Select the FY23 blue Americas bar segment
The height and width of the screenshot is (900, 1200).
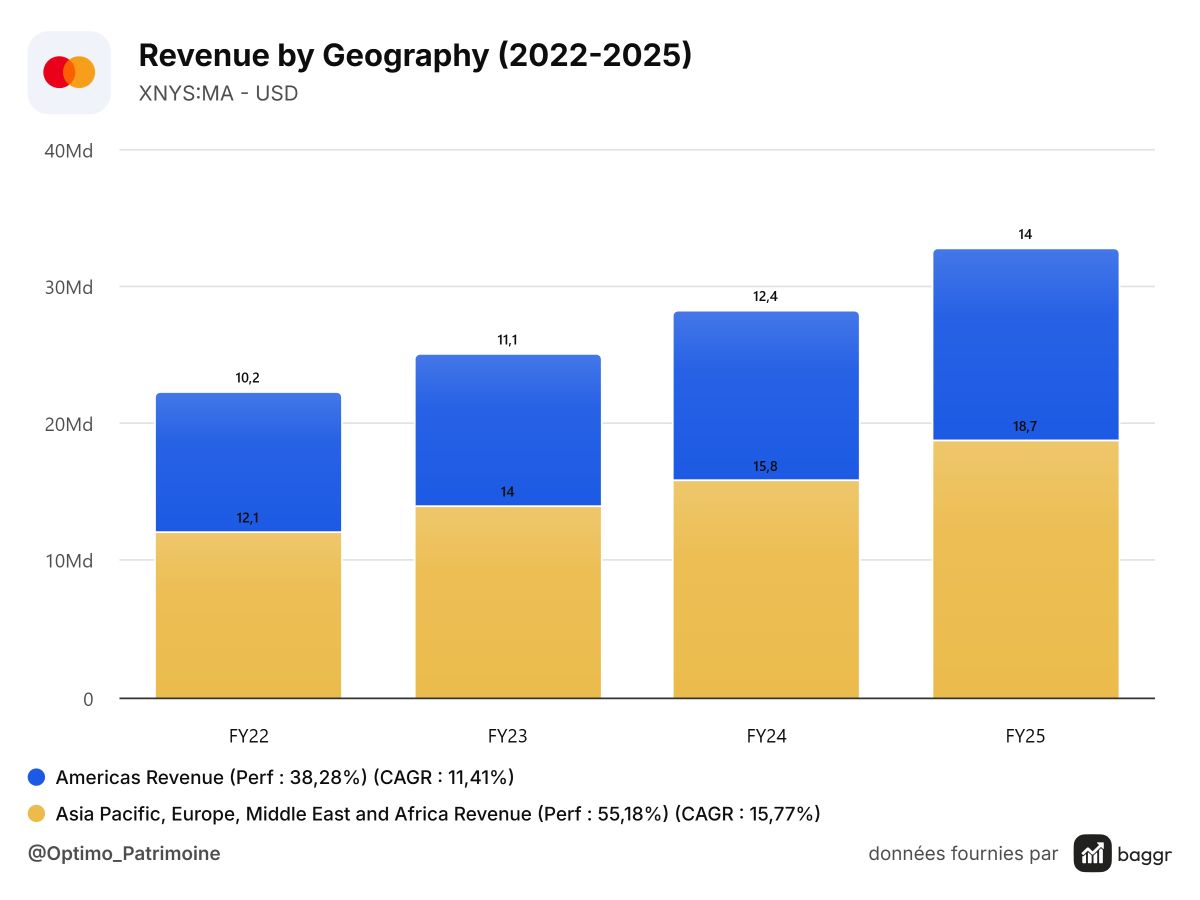click(x=508, y=430)
